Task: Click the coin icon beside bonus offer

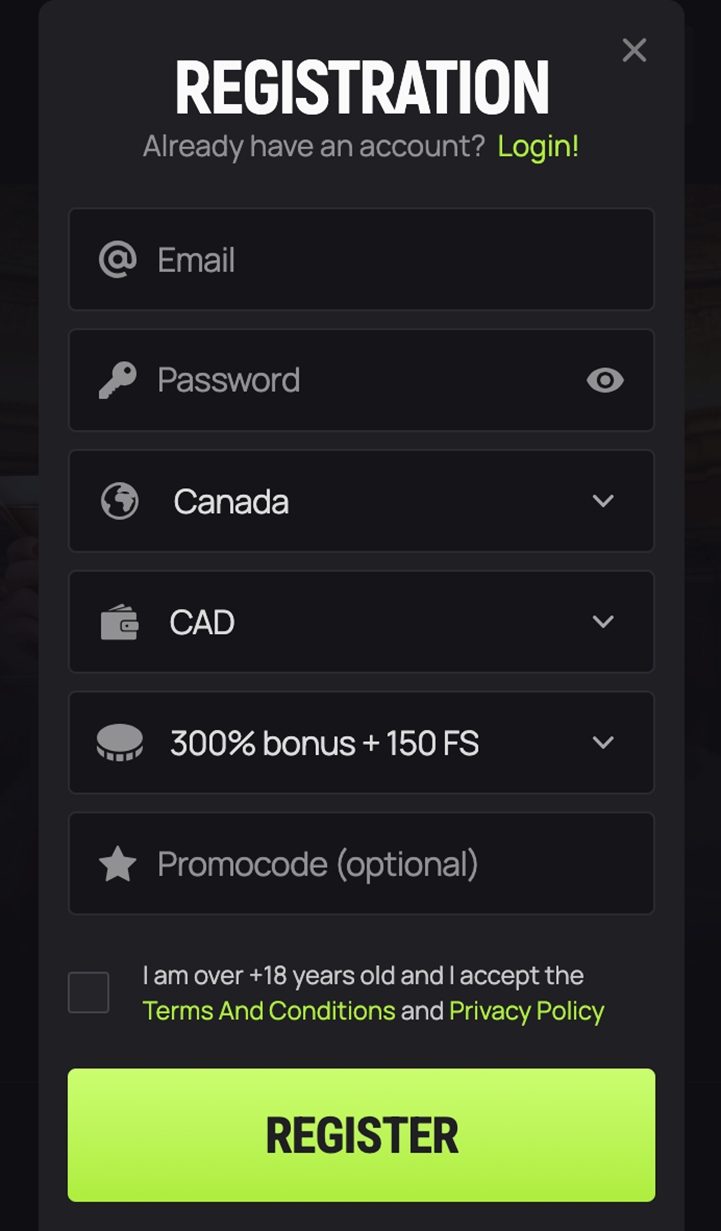Action: point(120,743)
